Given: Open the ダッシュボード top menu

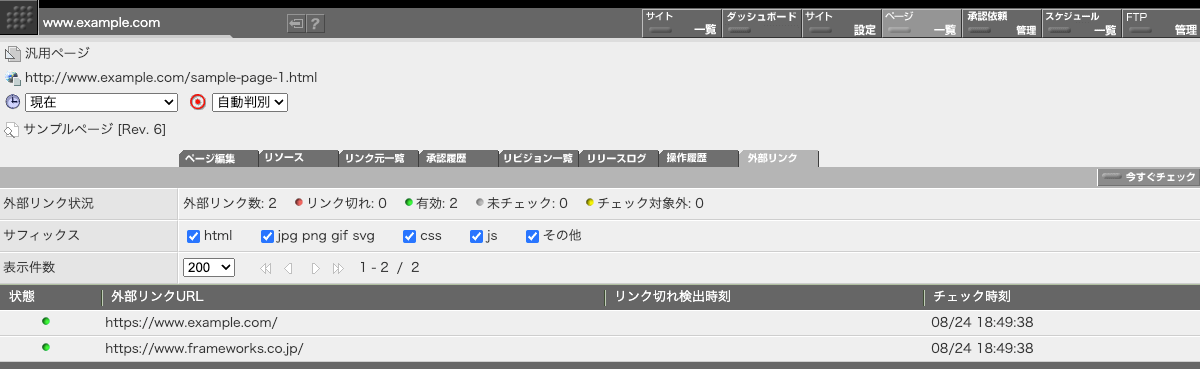Looking at the screenshot, I should (x=761, y=23).
